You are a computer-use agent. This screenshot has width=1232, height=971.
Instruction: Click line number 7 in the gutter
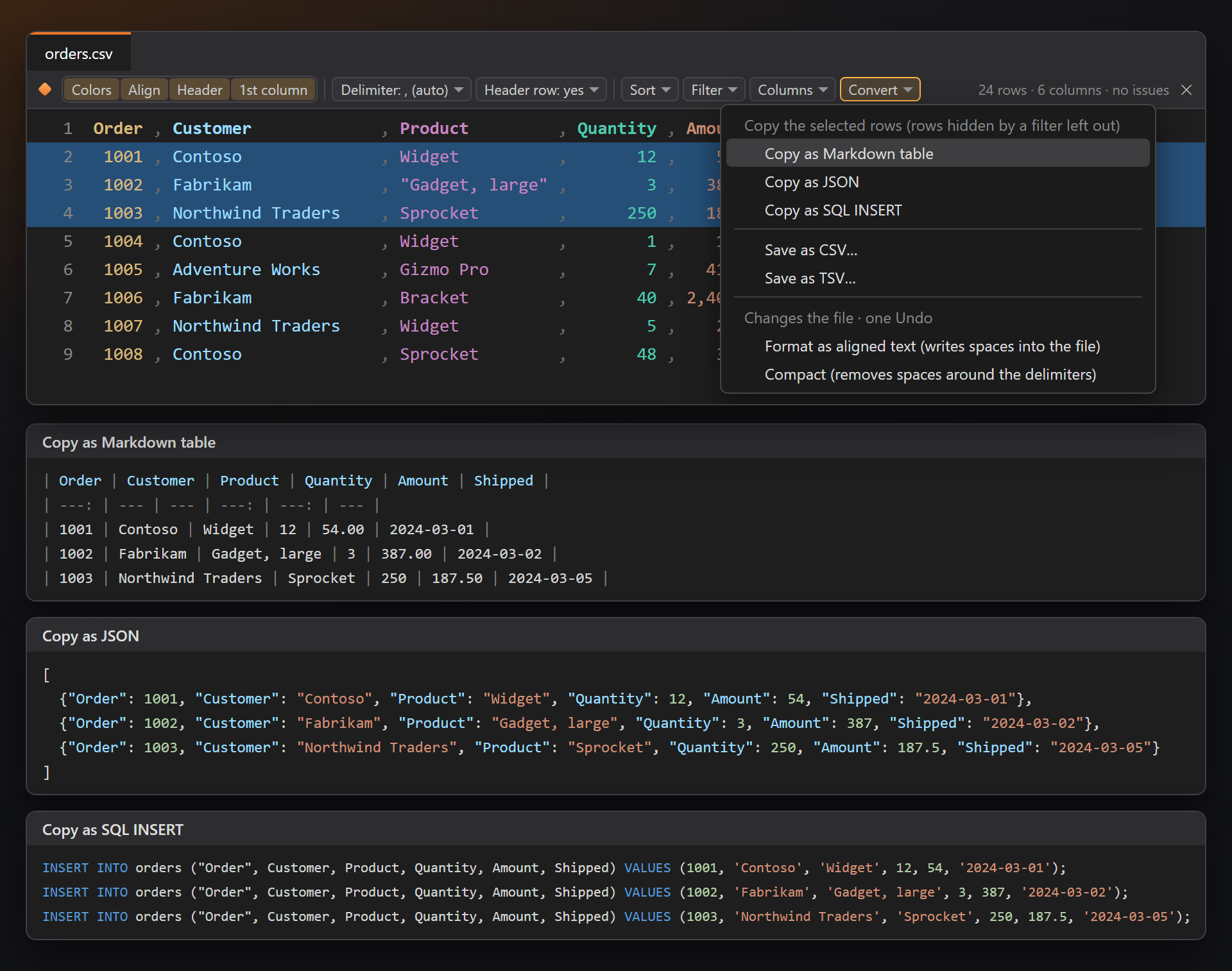point(68,298)
